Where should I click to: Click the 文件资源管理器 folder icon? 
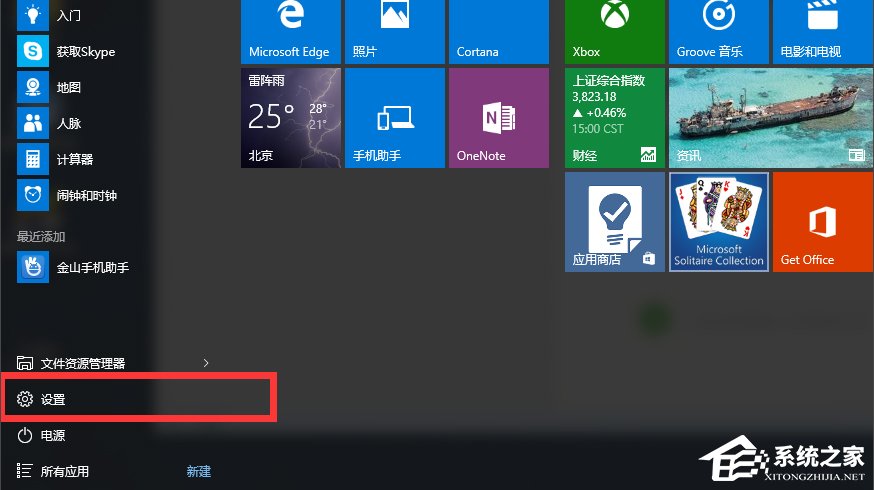click(x=25, y=363)
